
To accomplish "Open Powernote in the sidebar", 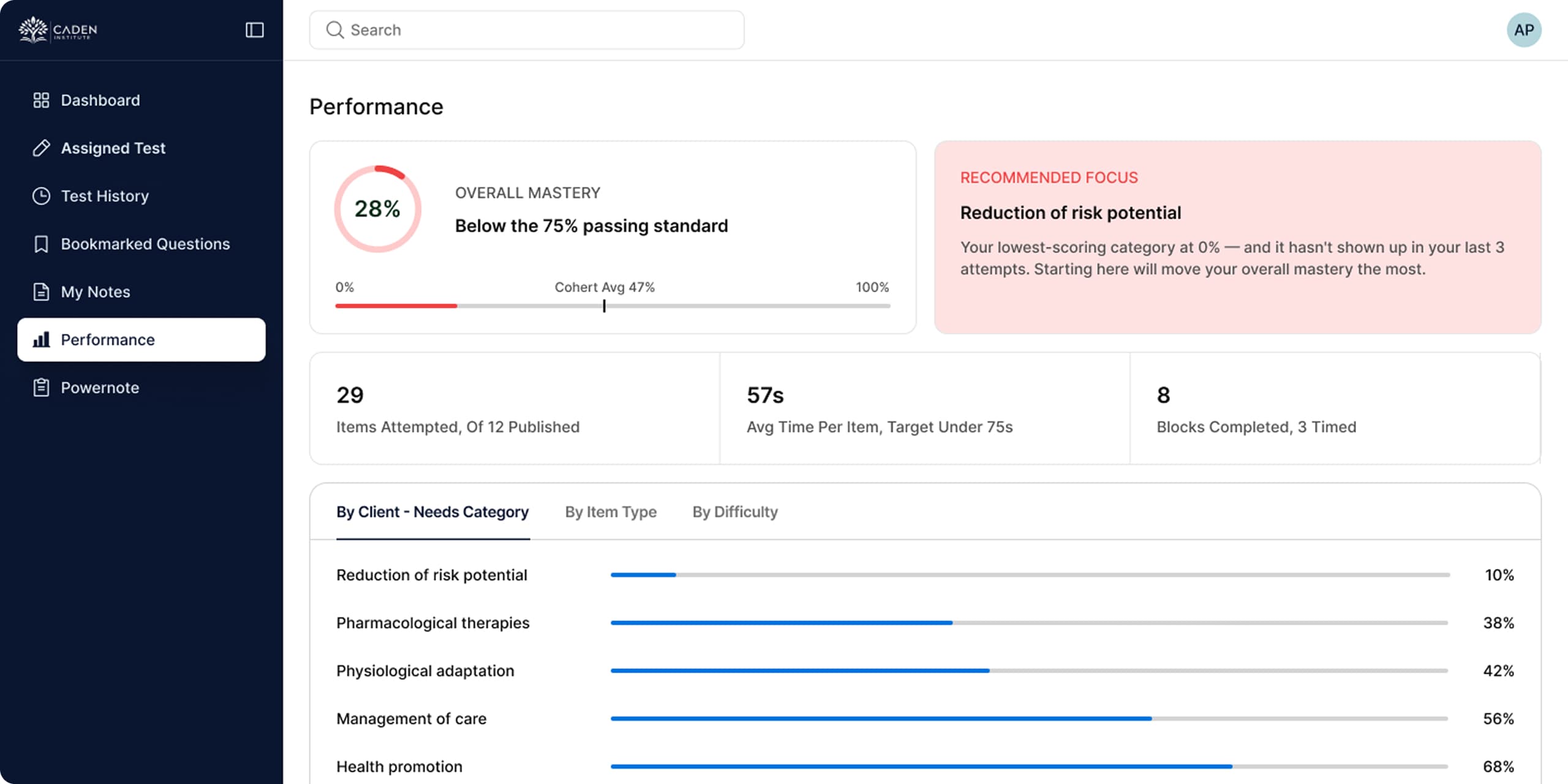I will coord(141,387).
